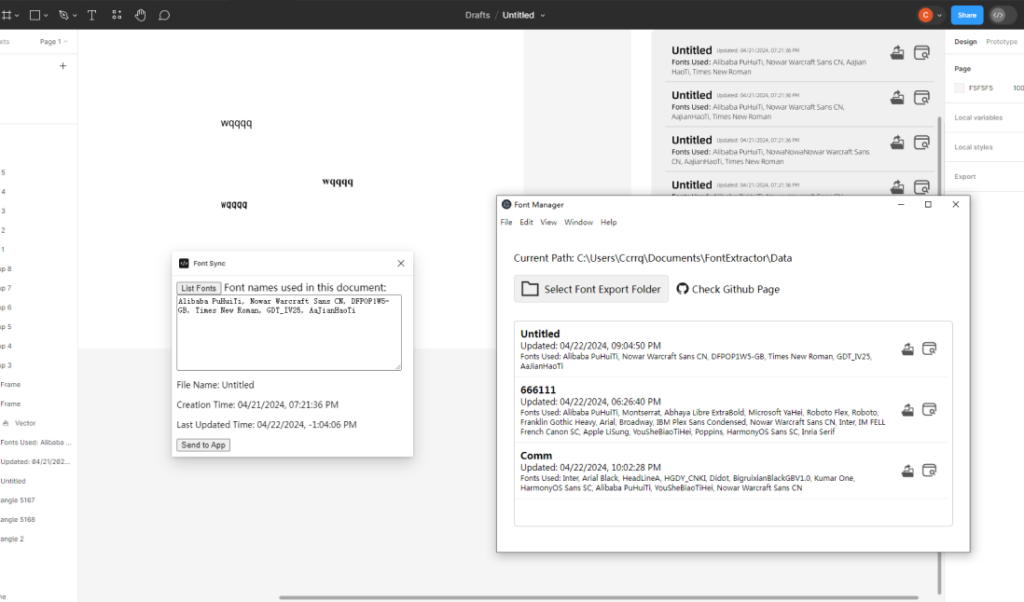This screenshot has width=1024, height=602.
Task: Open the Resources components tool
Action: pyautogui.click(x=117, y=15)
